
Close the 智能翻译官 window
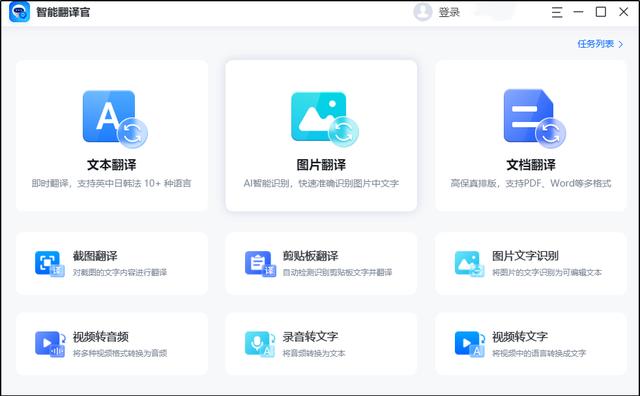click(624, 12)
